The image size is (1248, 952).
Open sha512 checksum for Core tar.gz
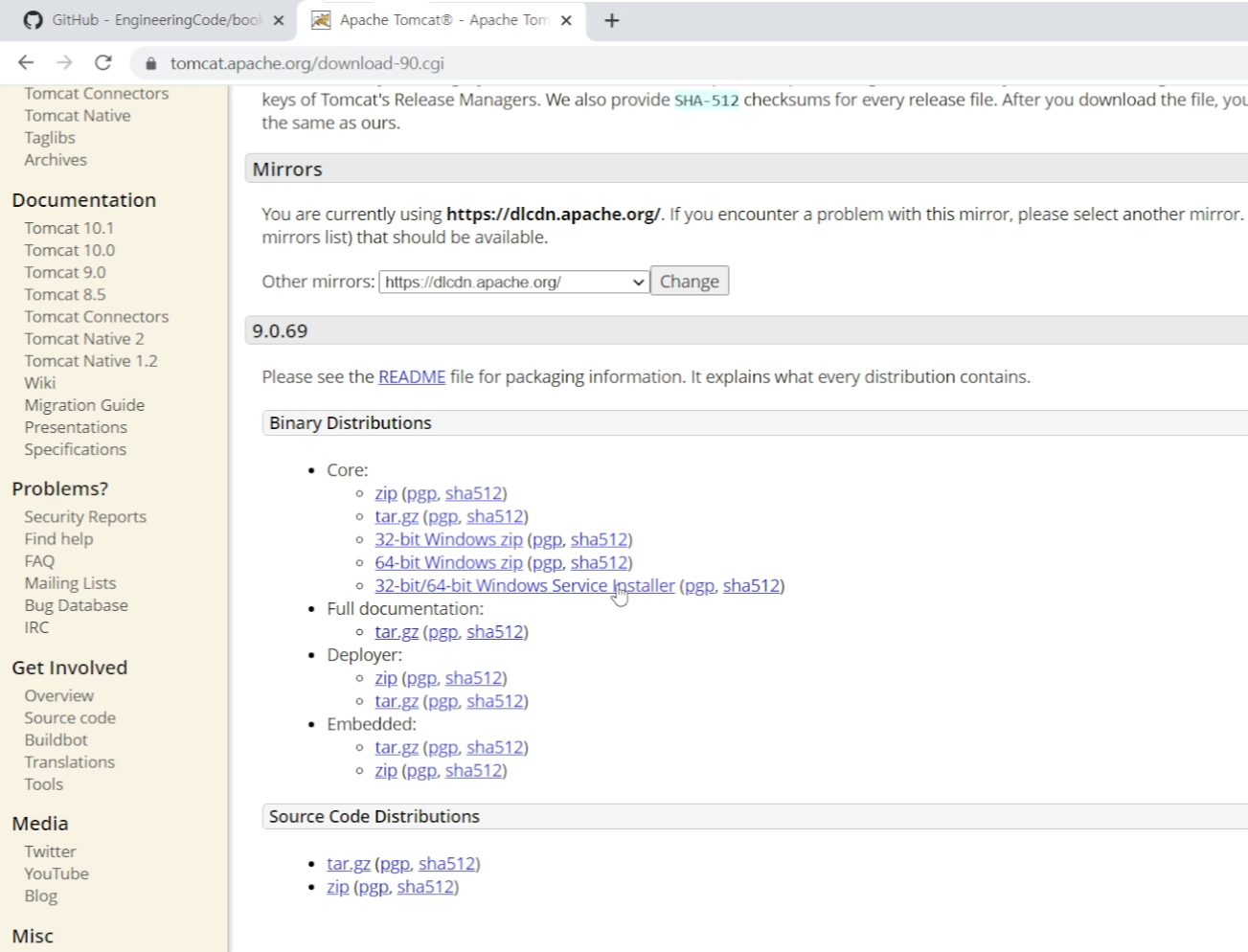click(495, 516)
